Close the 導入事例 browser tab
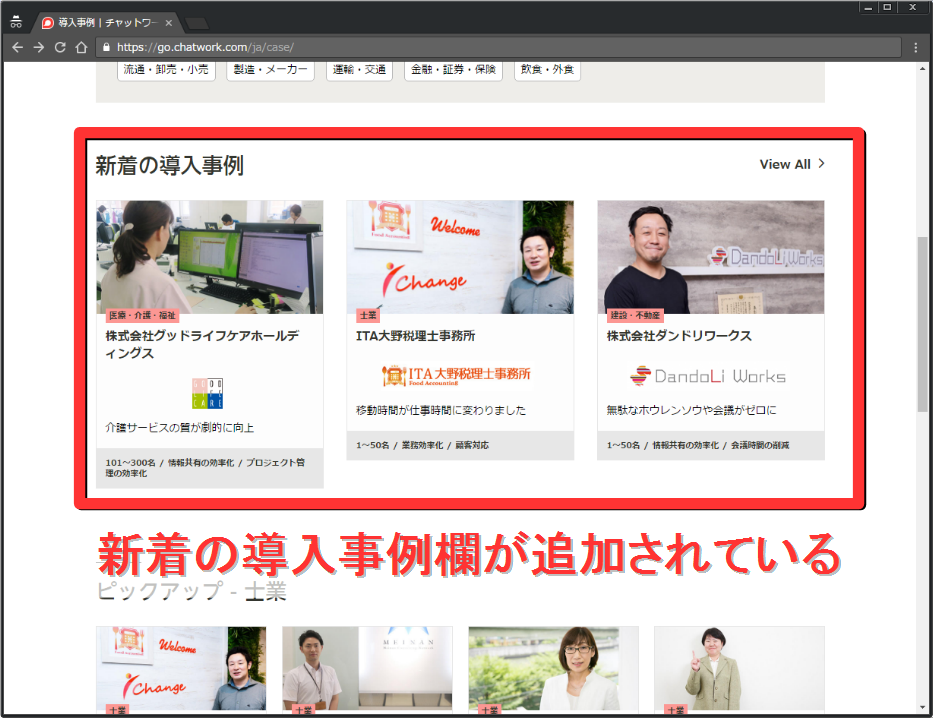 click(169, 23)
